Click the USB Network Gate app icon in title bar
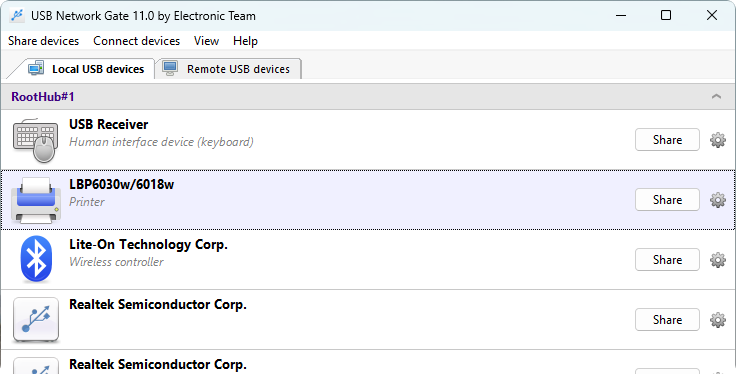 [x=17, y=15]
